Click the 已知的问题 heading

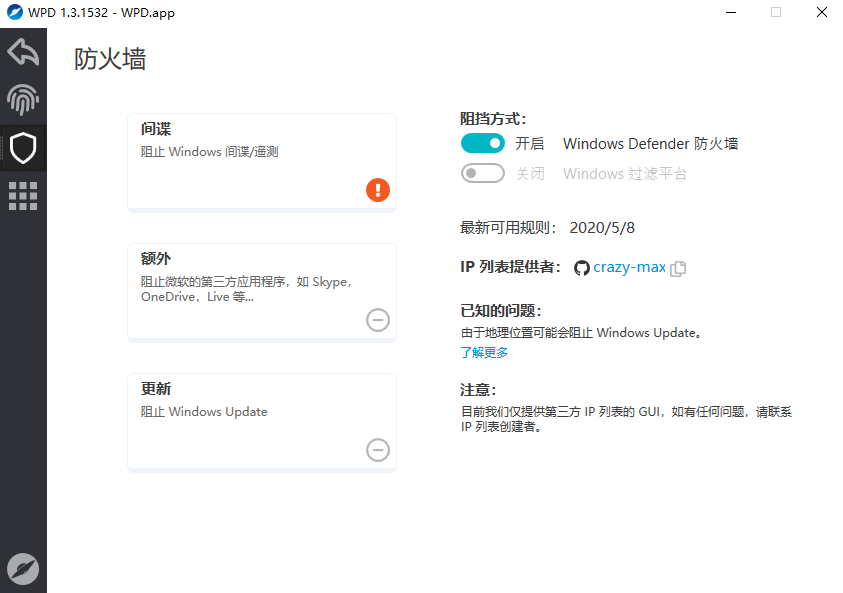coord(501,311)
